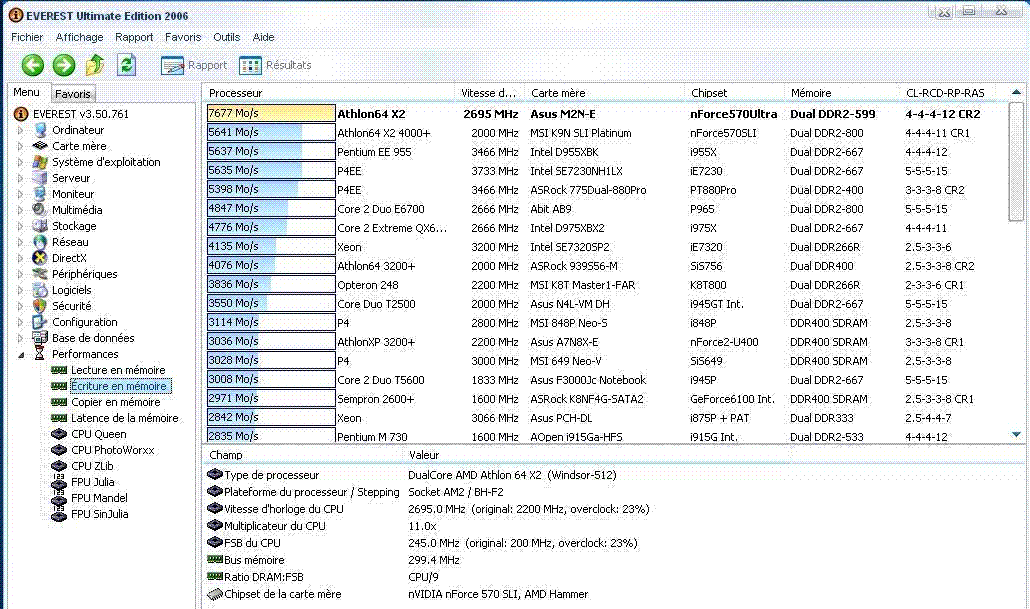The image size is (1030, 609).
Task: Select CPU ZLib benchmark
Action: coord(93,466)
